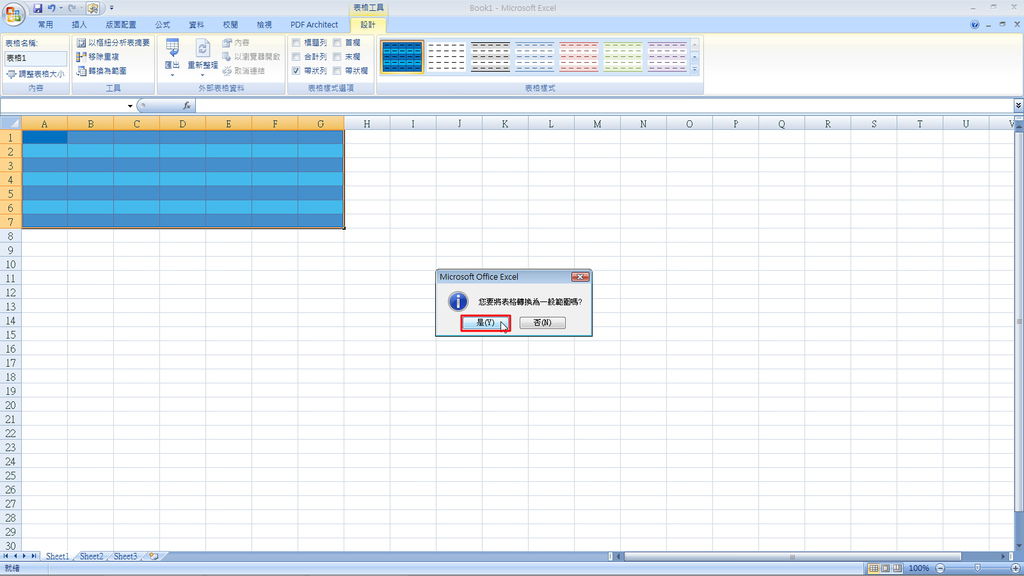Open Customize Quick Access Toolbar dropdown
The image size is (1024, 576).
(112, 8)
